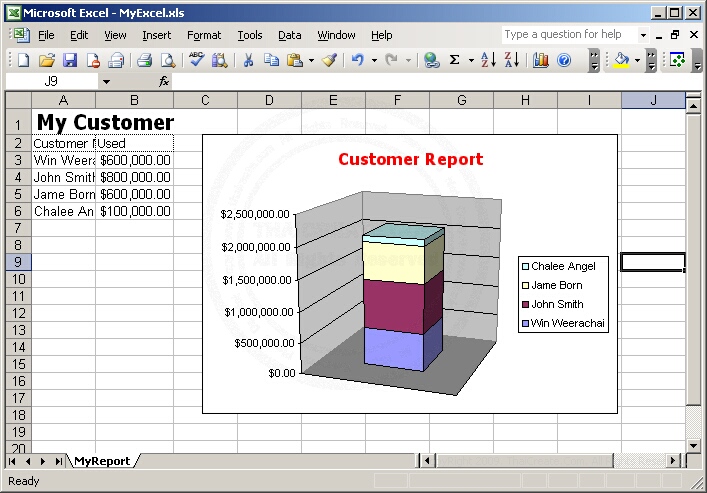This screenshot has width=707, height=493.
Task: Sort Descending with Z-A icon
Action: click(512, 60)
